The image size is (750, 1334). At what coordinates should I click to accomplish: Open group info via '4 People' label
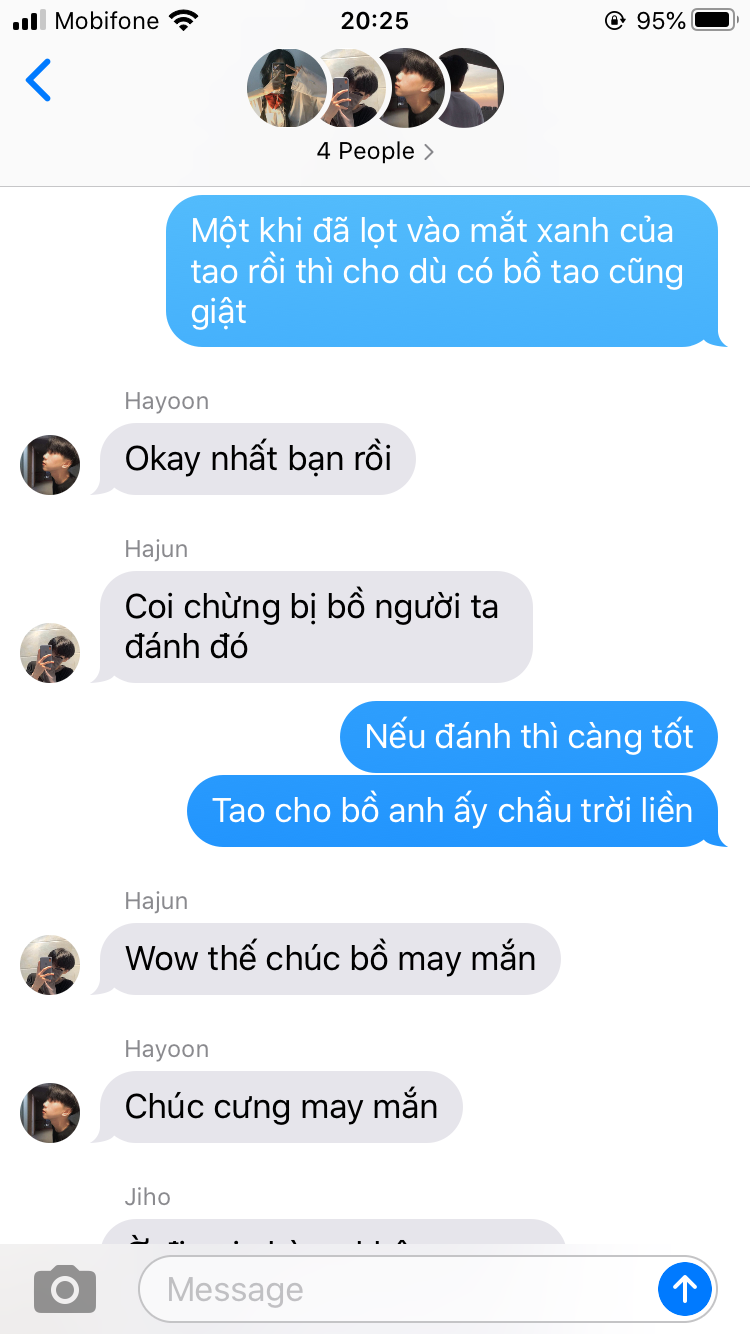[365, 151]
